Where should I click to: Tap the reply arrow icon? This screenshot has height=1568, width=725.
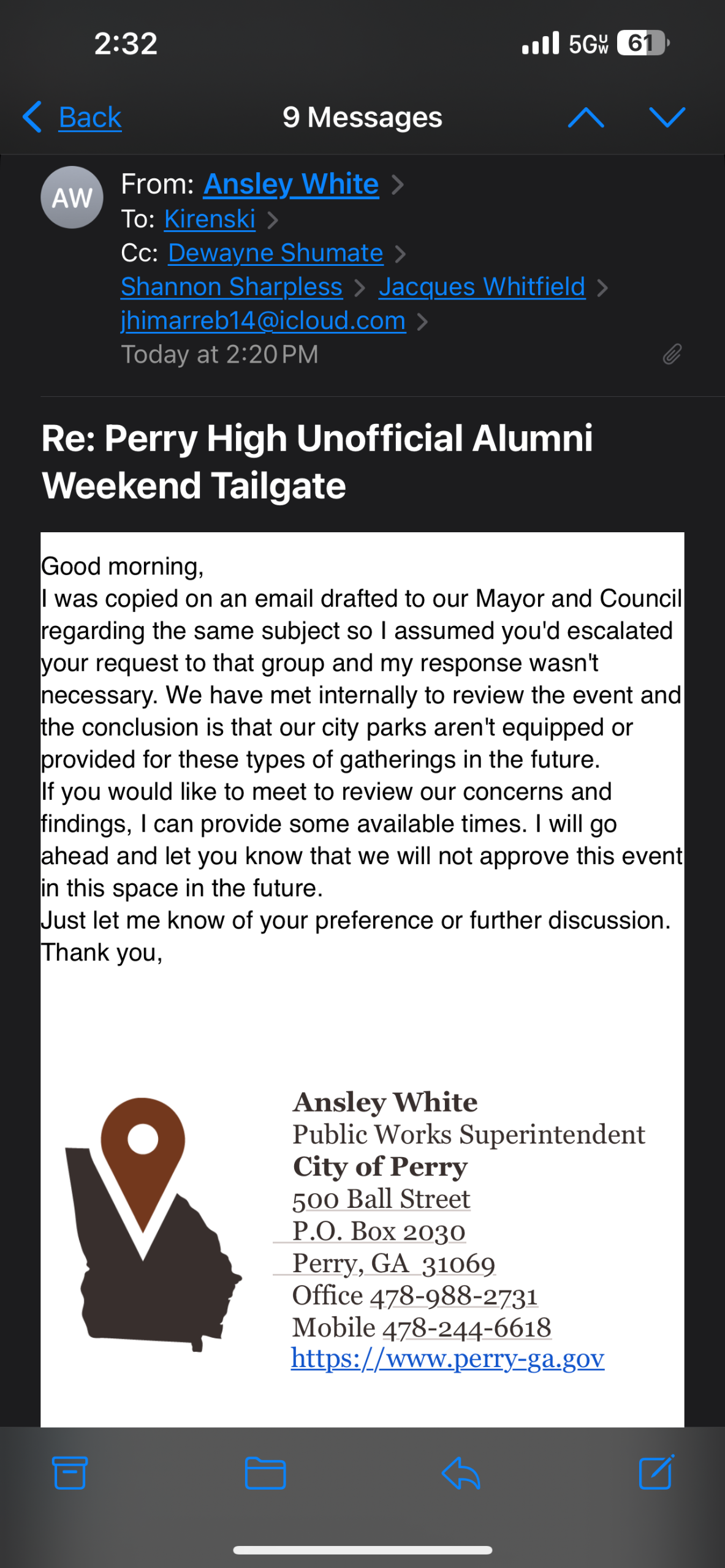[x=460, y=1472]
